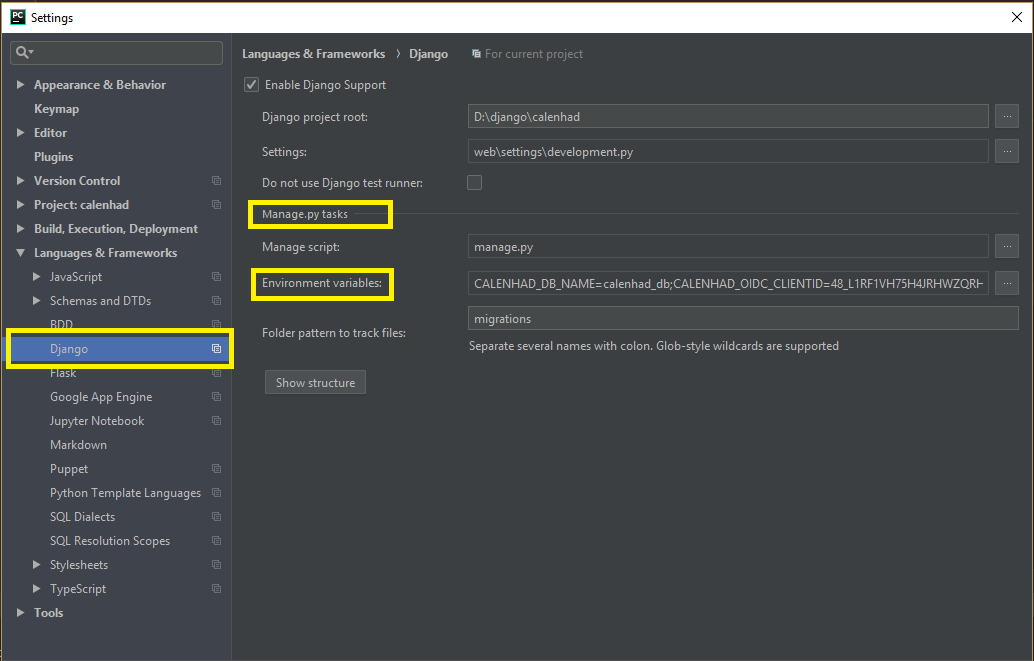The image size is (1034, 661).
Task: Expand Schemas and DTDs subsection
Action: [37, 301]
